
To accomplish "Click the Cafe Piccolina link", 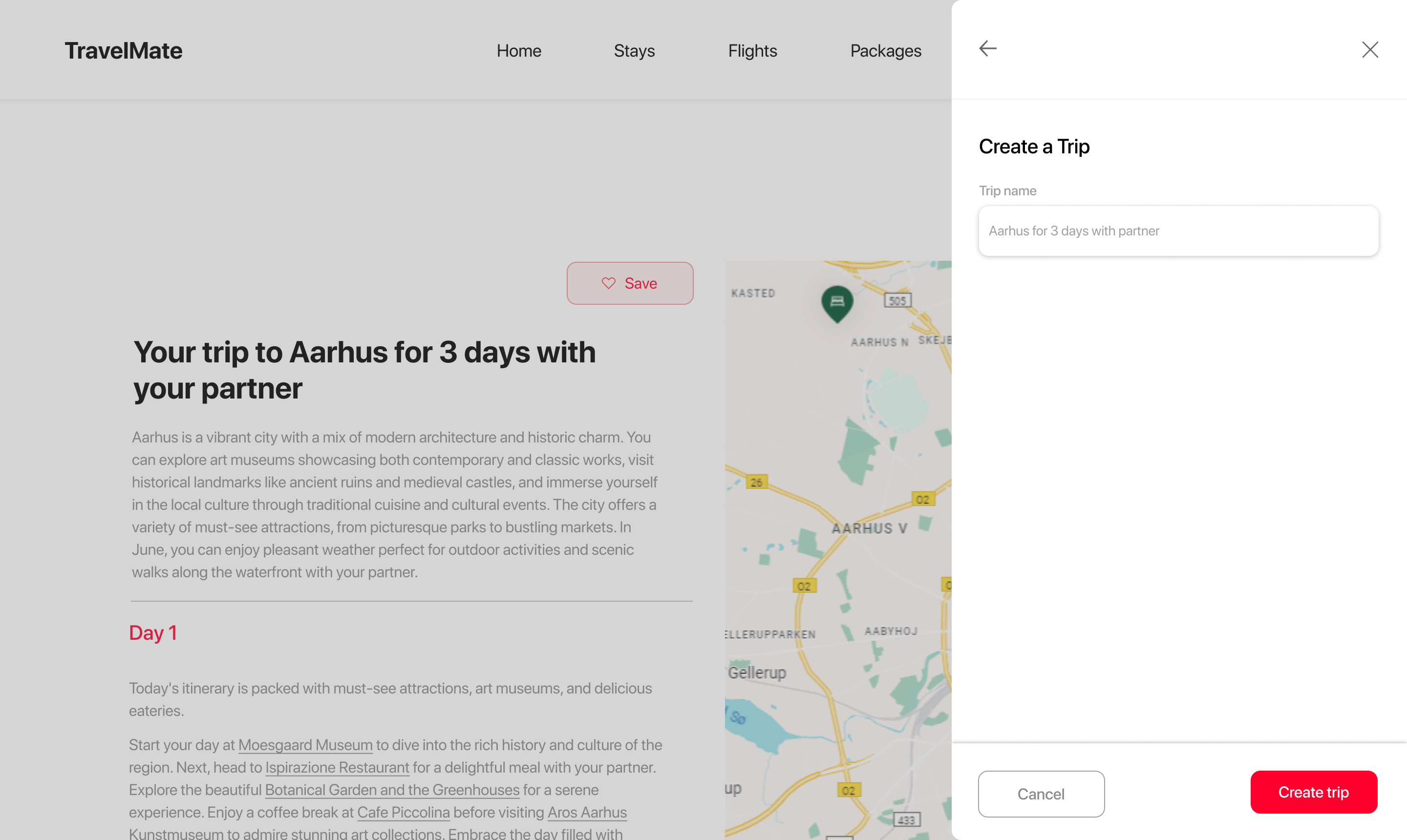I will (x=403, y=812).
